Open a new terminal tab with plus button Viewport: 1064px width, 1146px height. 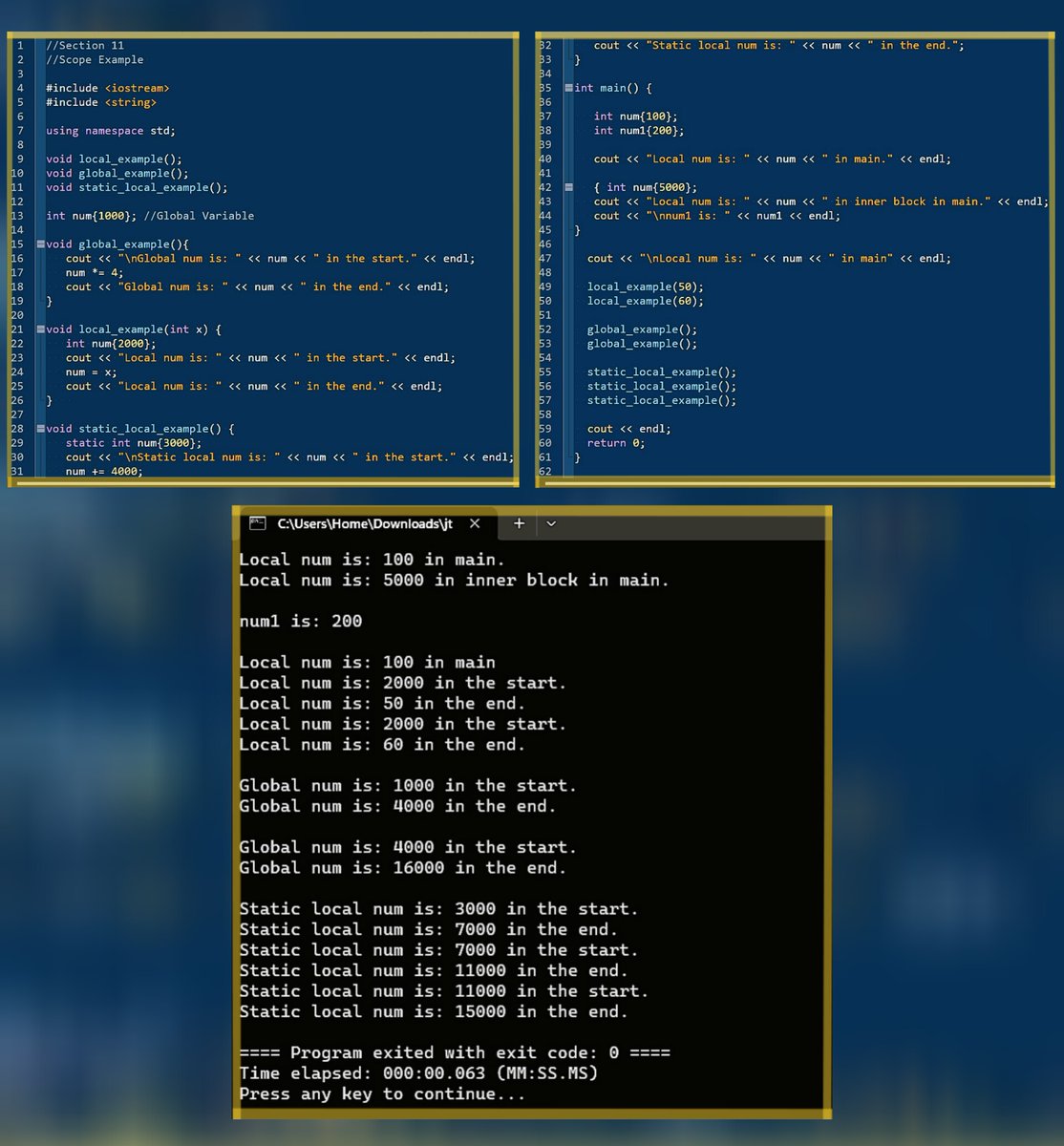pyautogui.click(x=519, y=523)
